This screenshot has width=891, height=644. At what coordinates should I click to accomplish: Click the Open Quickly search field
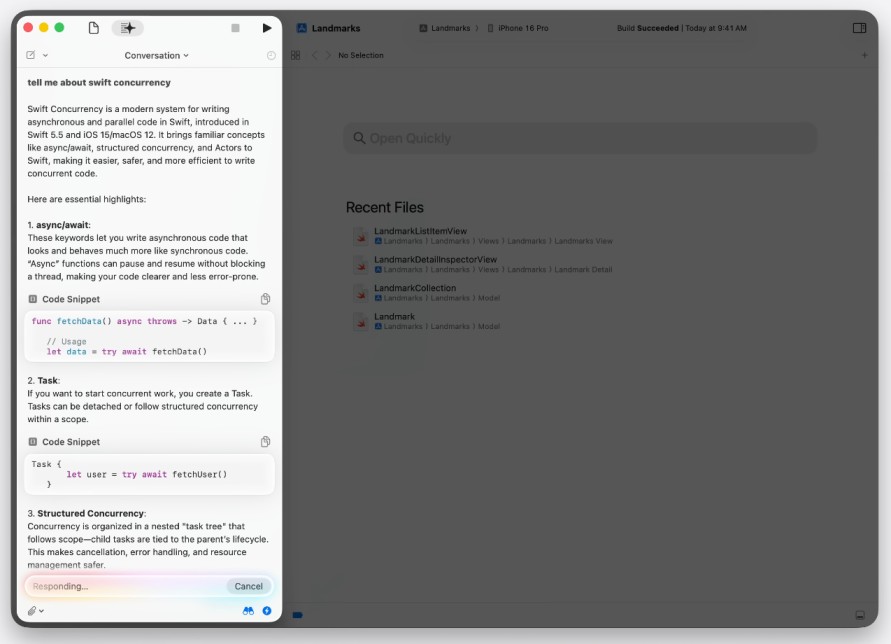[x=580, y=138]
